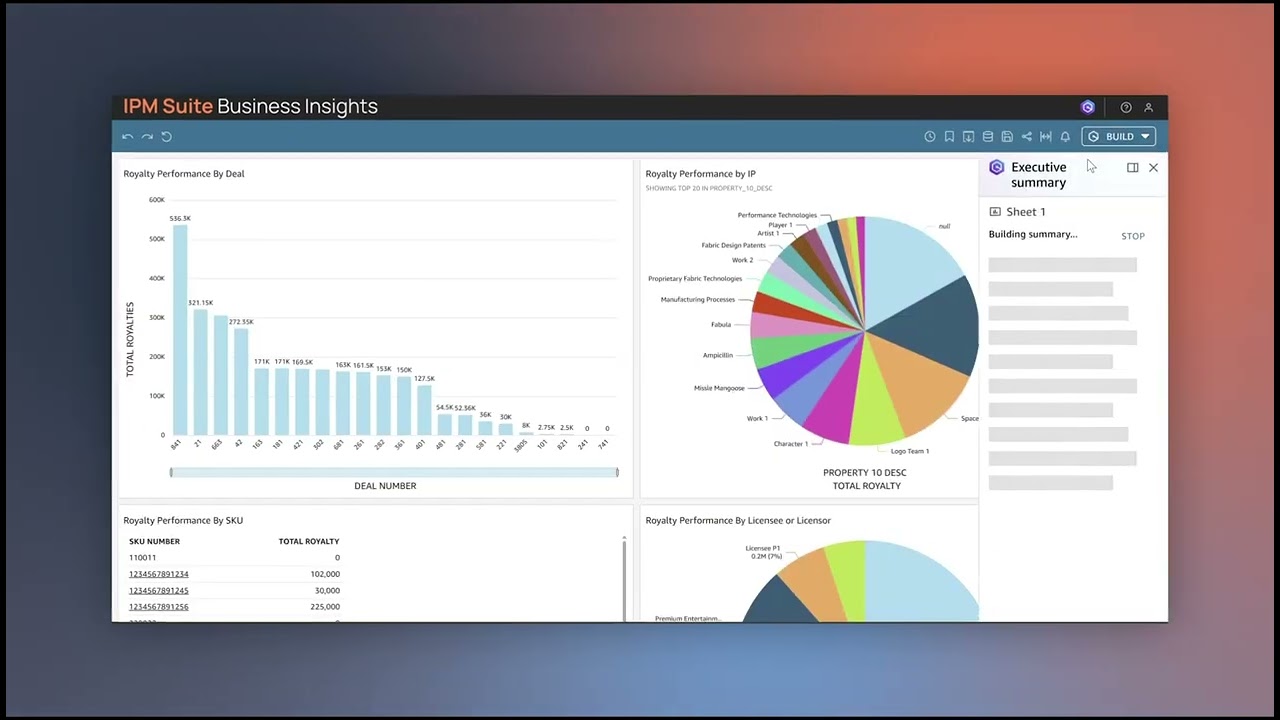Click the 'Licensee P1' label

click(x=763, y=548)
